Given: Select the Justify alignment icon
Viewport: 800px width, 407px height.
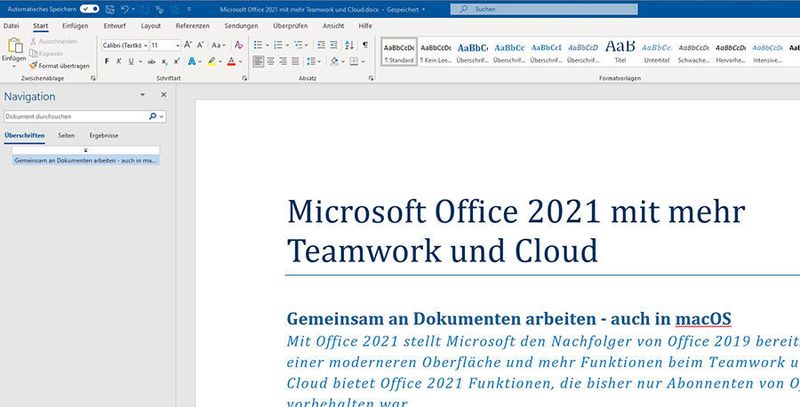Looking at the screenshot, I should tap(295, 61).
